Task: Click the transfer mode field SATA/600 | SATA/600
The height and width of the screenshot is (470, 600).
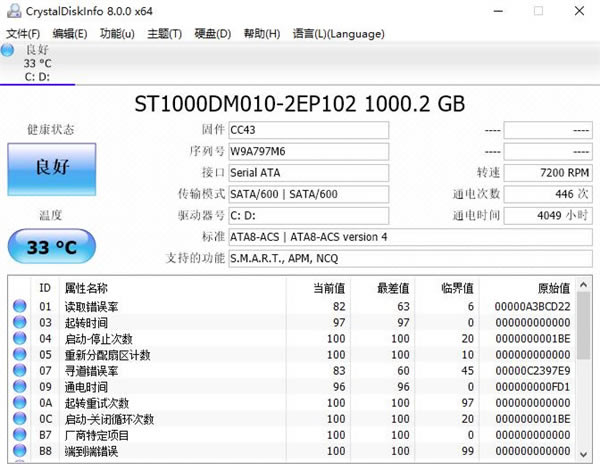Action: [x=308, y=194]
